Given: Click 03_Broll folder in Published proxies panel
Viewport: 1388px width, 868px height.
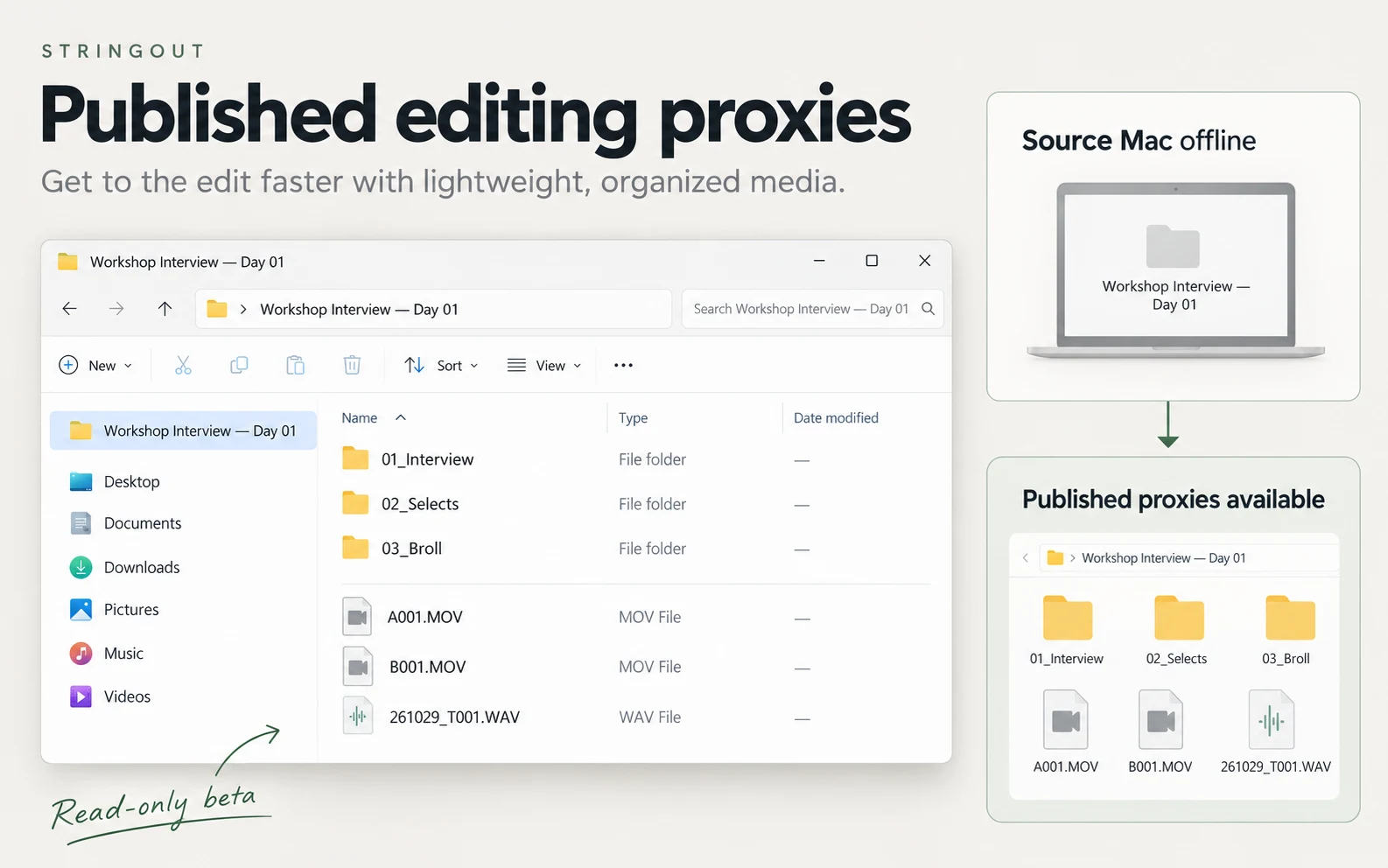Looking at the screenshot, I should (1287, 630).
